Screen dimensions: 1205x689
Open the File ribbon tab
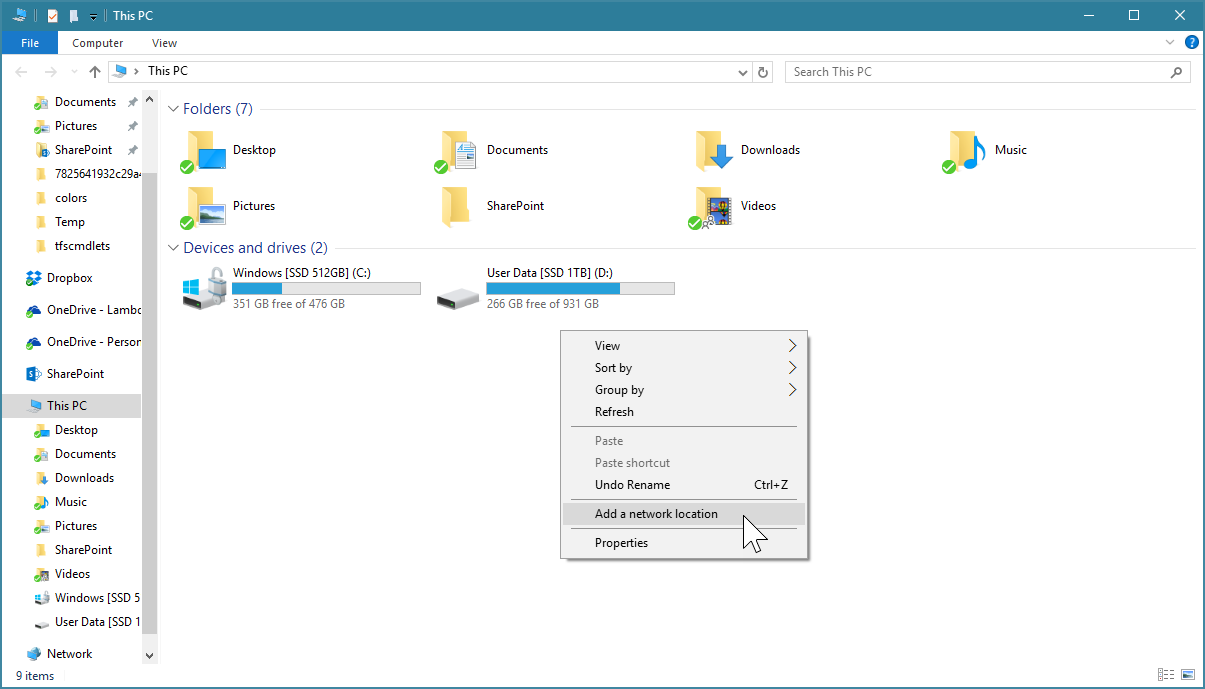(x=30, y=43)
